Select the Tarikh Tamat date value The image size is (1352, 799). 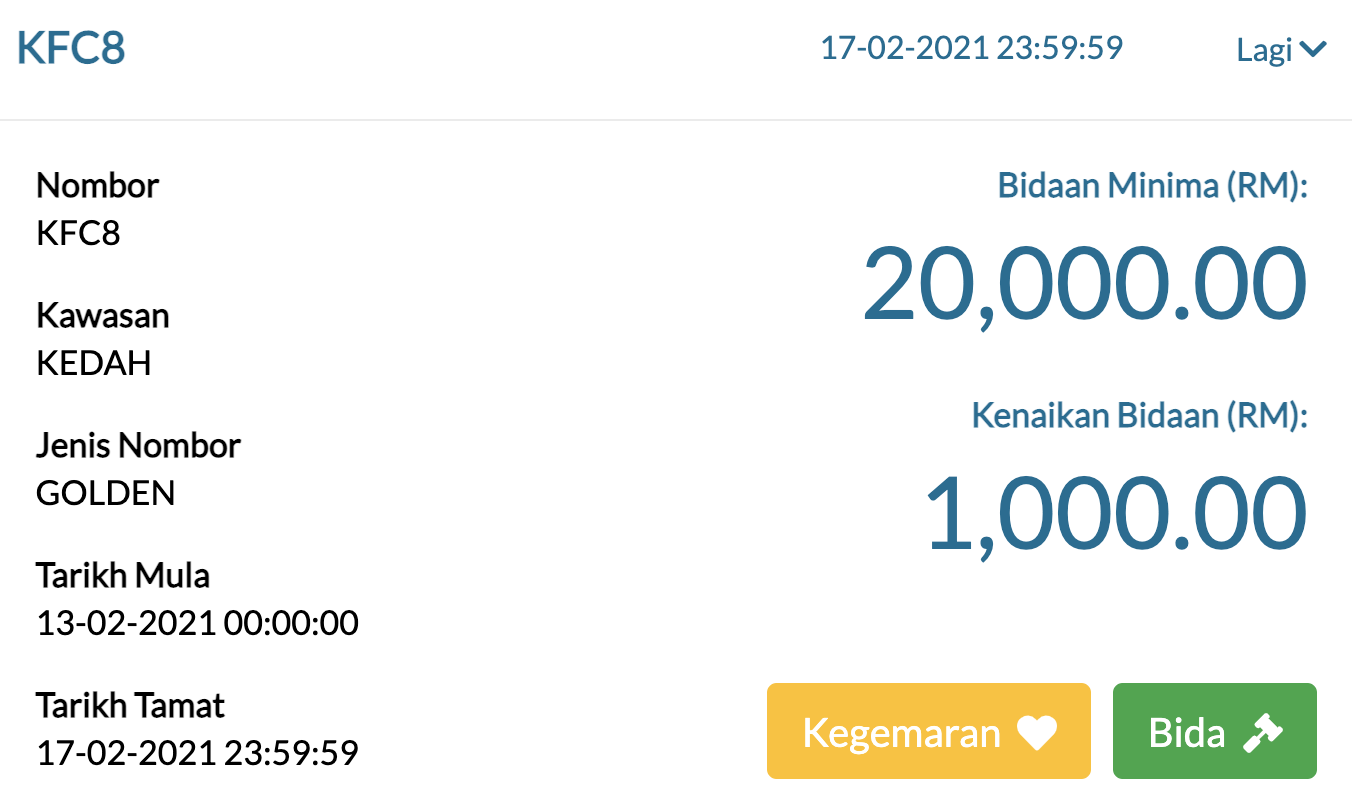pyautogui.click(x=197, y=753)
